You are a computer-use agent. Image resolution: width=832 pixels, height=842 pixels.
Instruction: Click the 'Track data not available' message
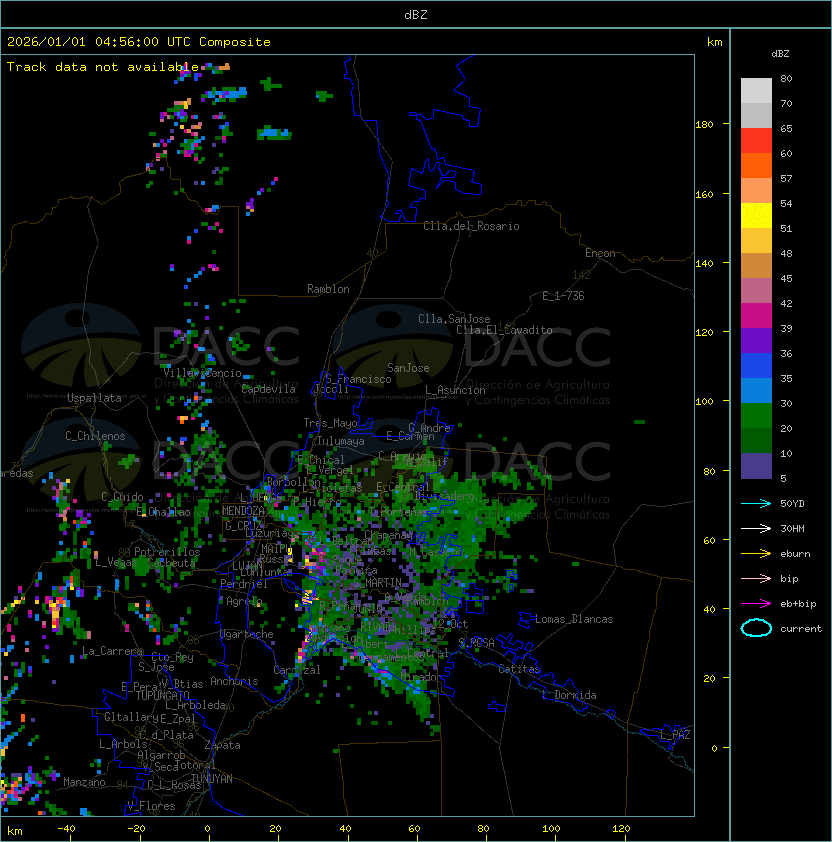[x=103, y=67]
